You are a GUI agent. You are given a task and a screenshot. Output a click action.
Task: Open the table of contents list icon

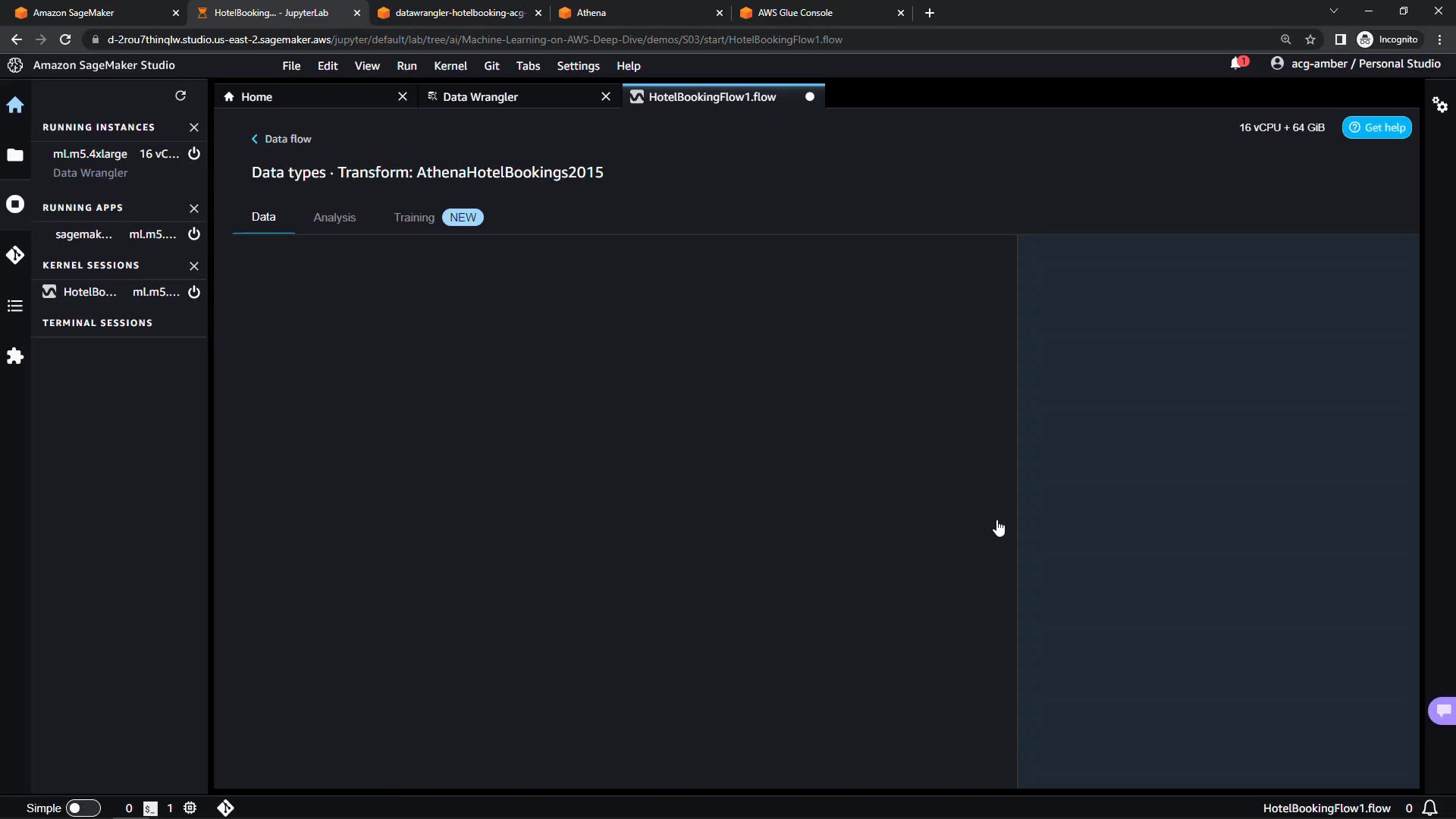tap(15, 306)
